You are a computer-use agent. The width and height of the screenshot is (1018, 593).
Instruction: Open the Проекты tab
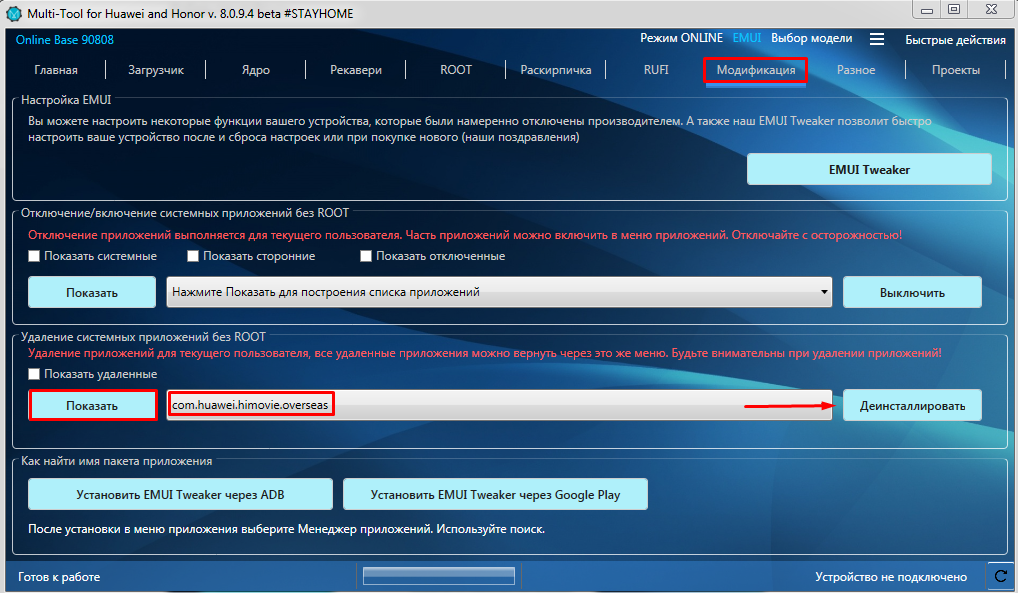[x=956, y=70]
